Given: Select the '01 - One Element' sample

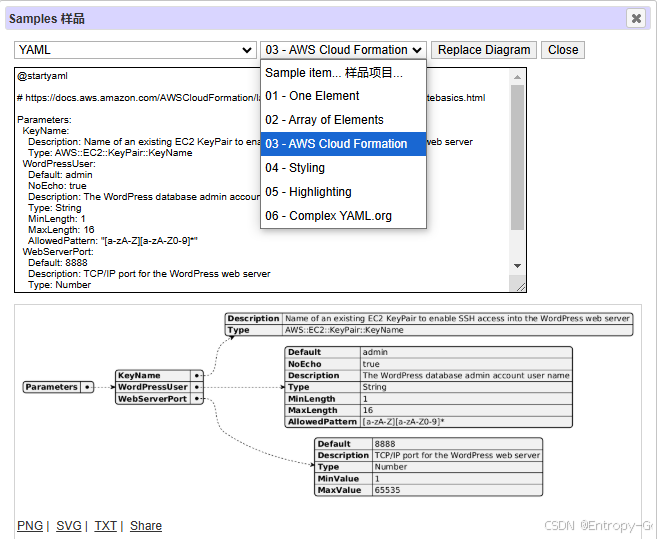Looking at the screenshot, I should coord(343,96).
